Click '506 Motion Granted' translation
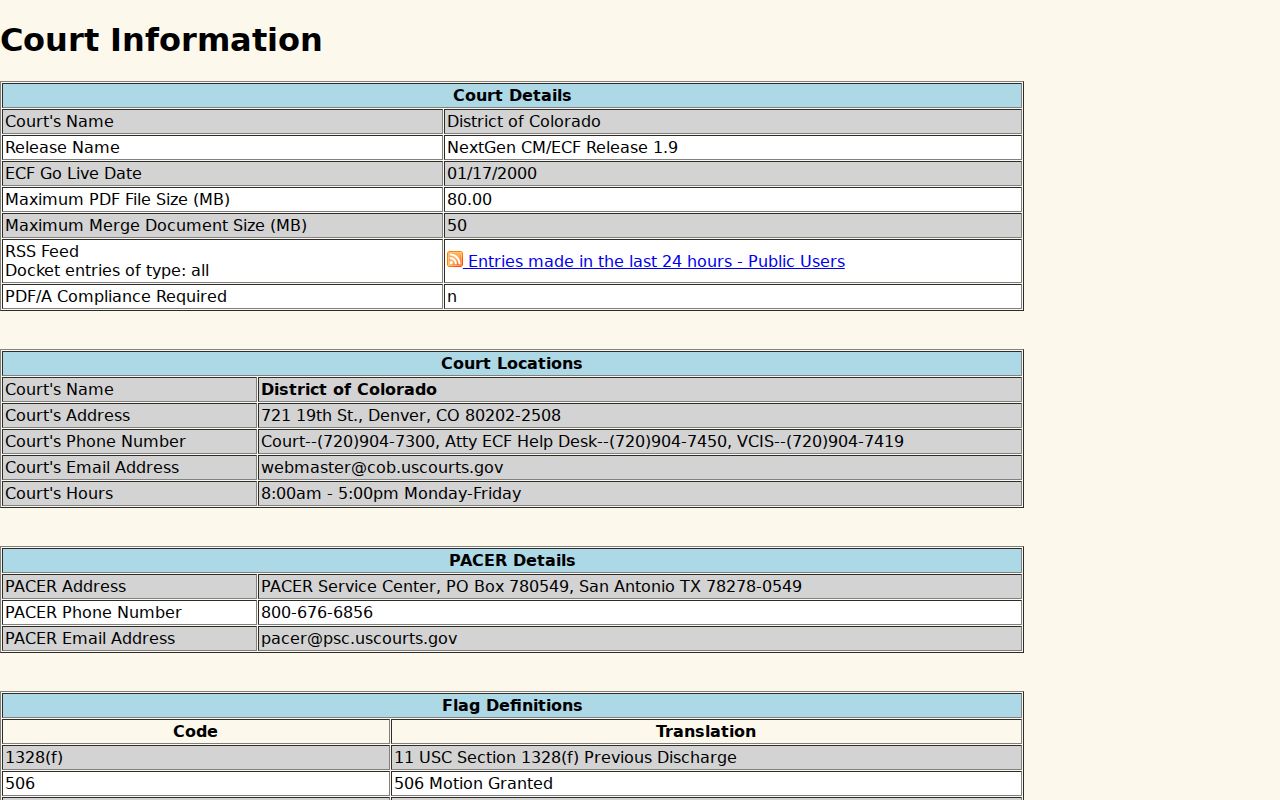 tap(473, 784)
